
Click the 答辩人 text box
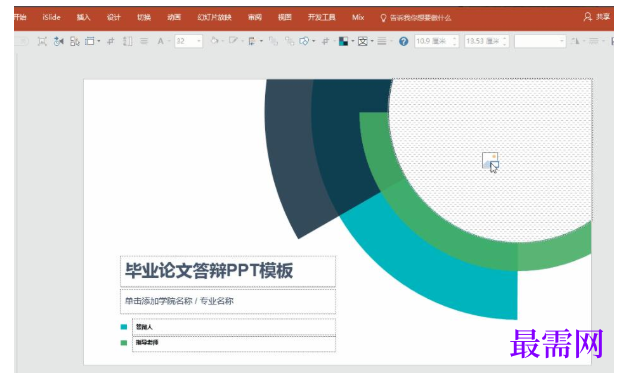pyautogui.click(x=234, y=327)
